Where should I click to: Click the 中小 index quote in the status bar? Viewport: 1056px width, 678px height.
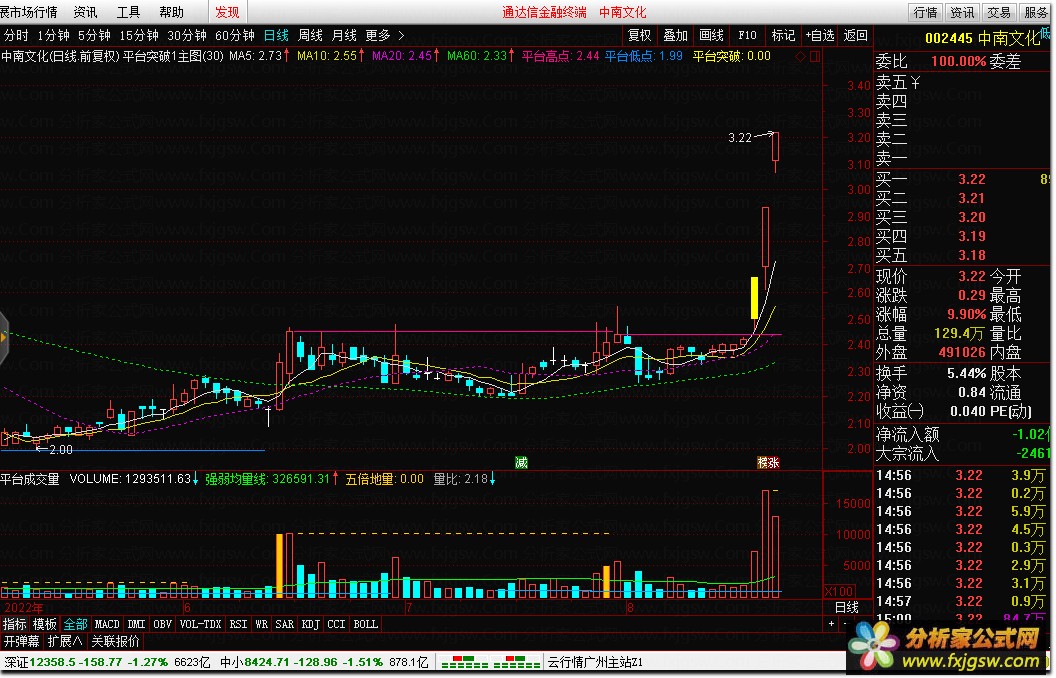click(323, 663)
